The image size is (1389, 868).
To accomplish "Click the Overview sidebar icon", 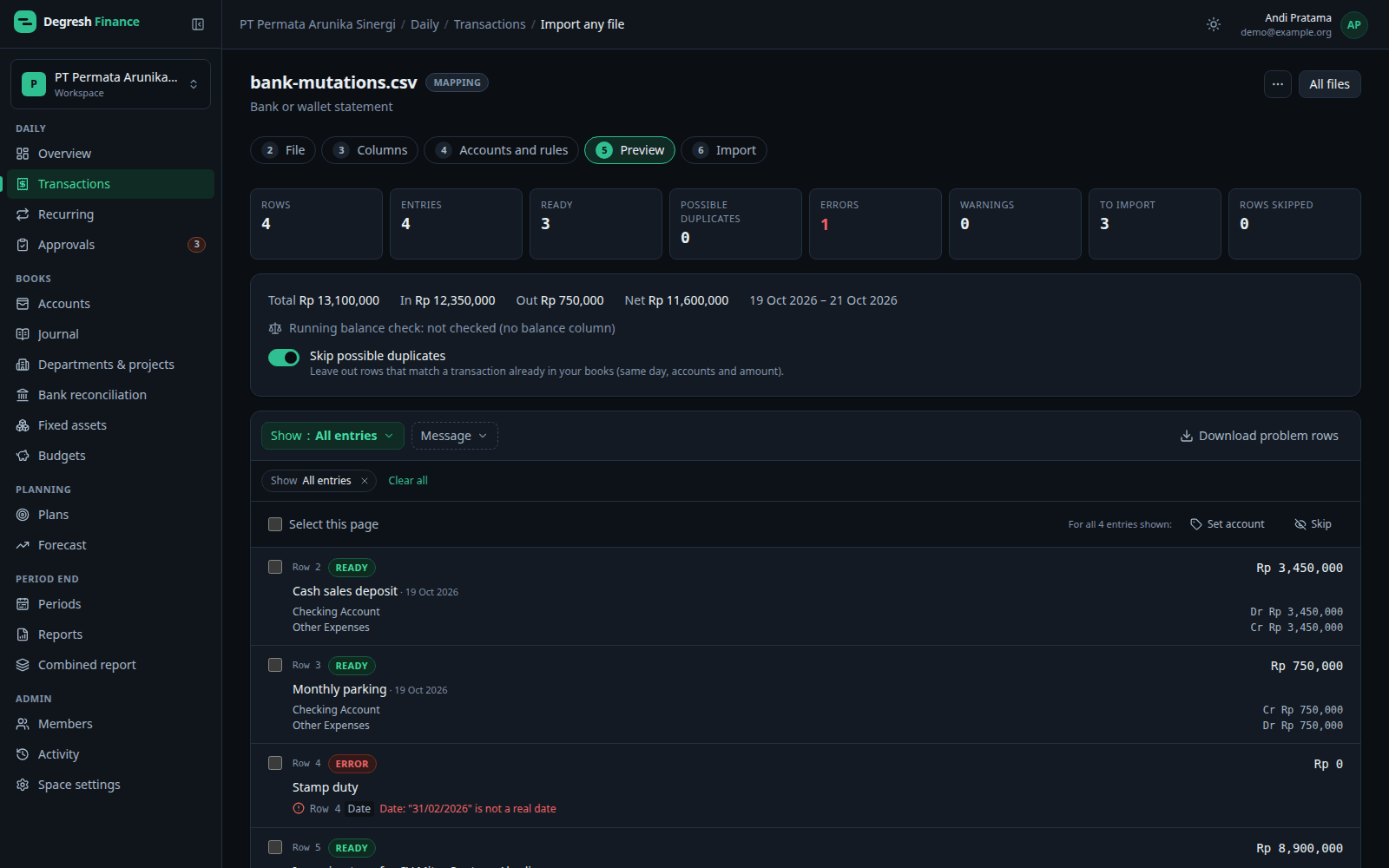I will point(23,154).
